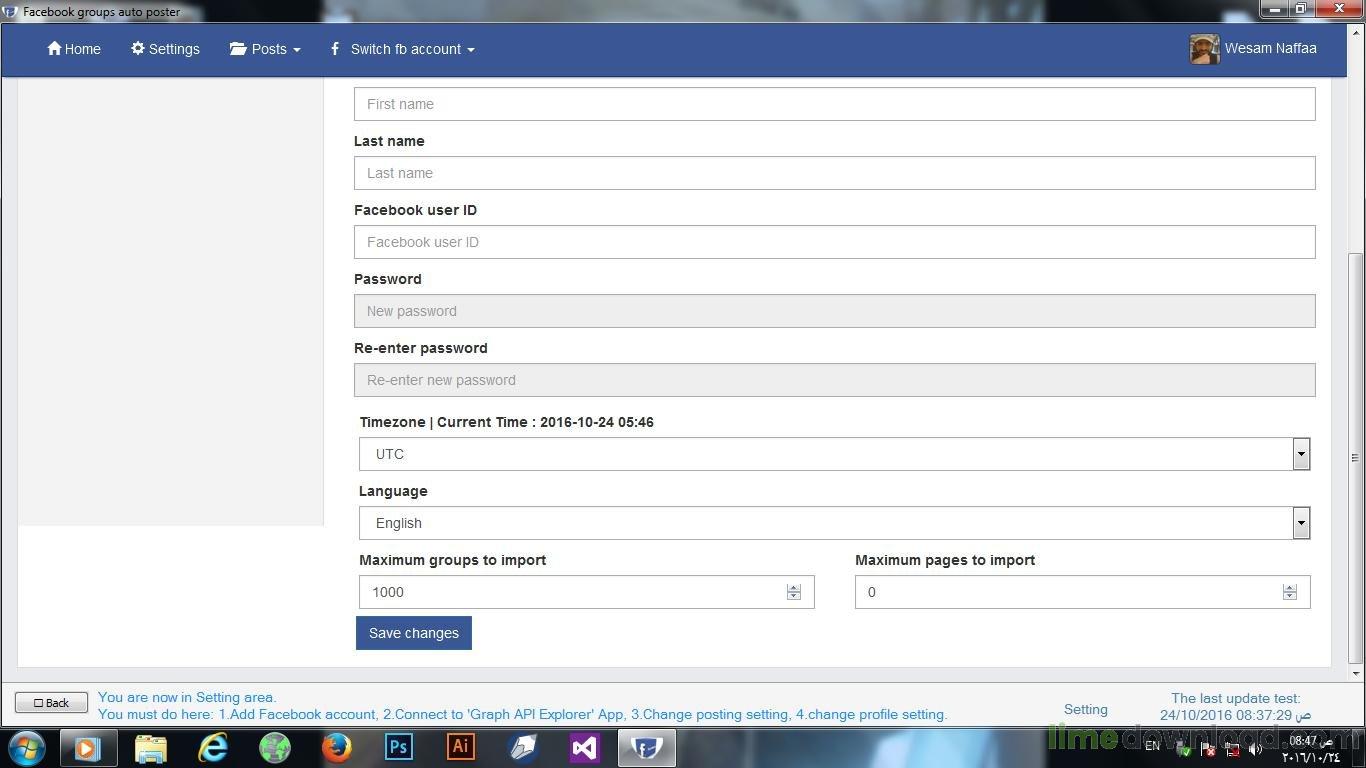This screenshot has width=1366, height=768.
Task: Open the Language dropdown showing English
Action: [1300, 523]
